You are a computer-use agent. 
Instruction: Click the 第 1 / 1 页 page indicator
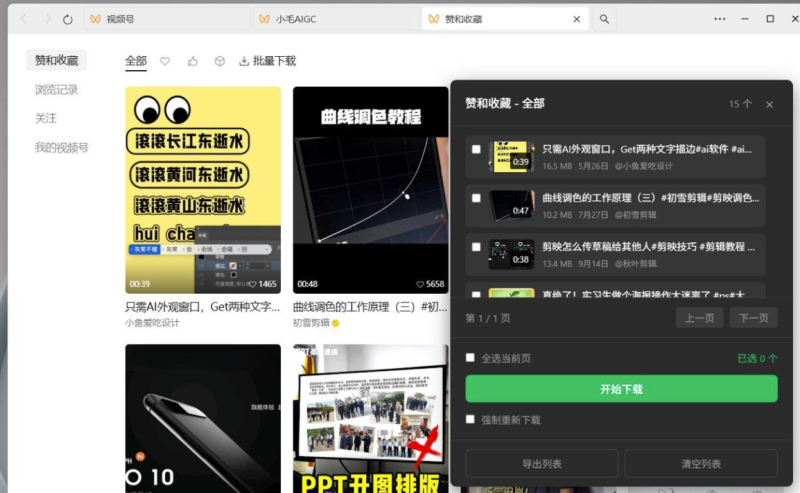click(x=488, y=318)
